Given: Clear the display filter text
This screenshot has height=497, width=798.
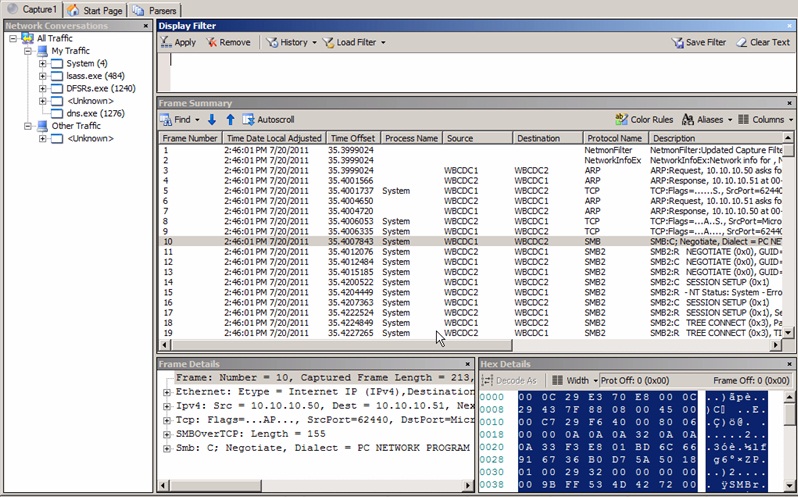Looking at the screenshot, I should point(762,43).
